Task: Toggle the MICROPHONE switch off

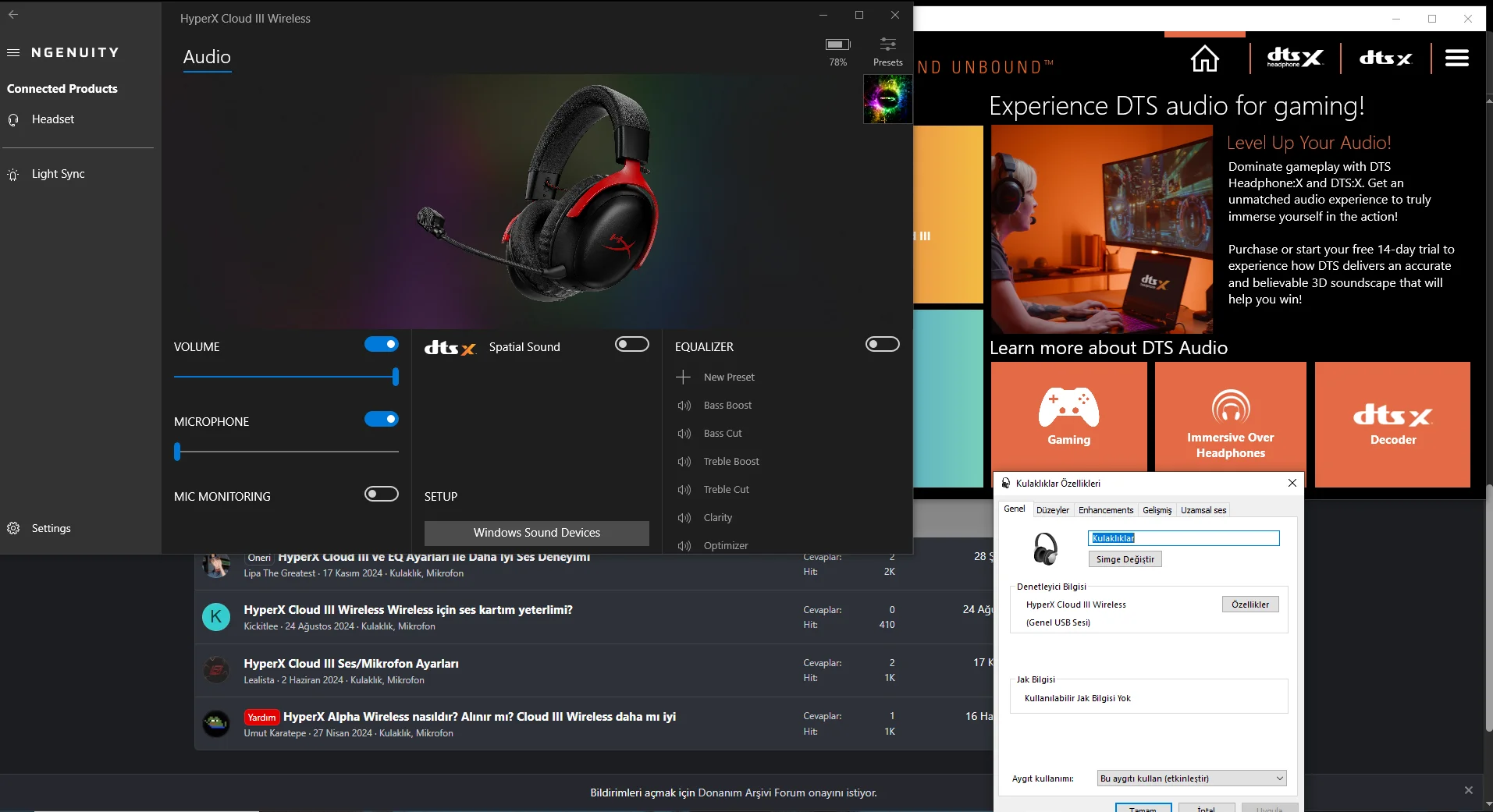Action: tap(382, 419)
